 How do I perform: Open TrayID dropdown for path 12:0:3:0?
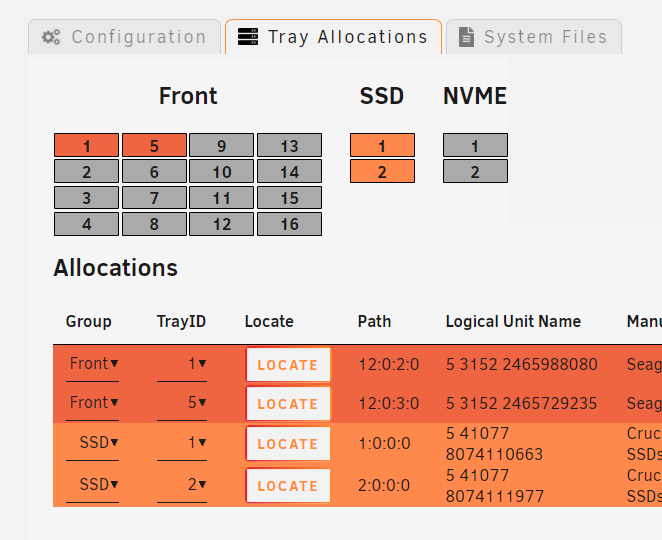[x=182, y=403]
